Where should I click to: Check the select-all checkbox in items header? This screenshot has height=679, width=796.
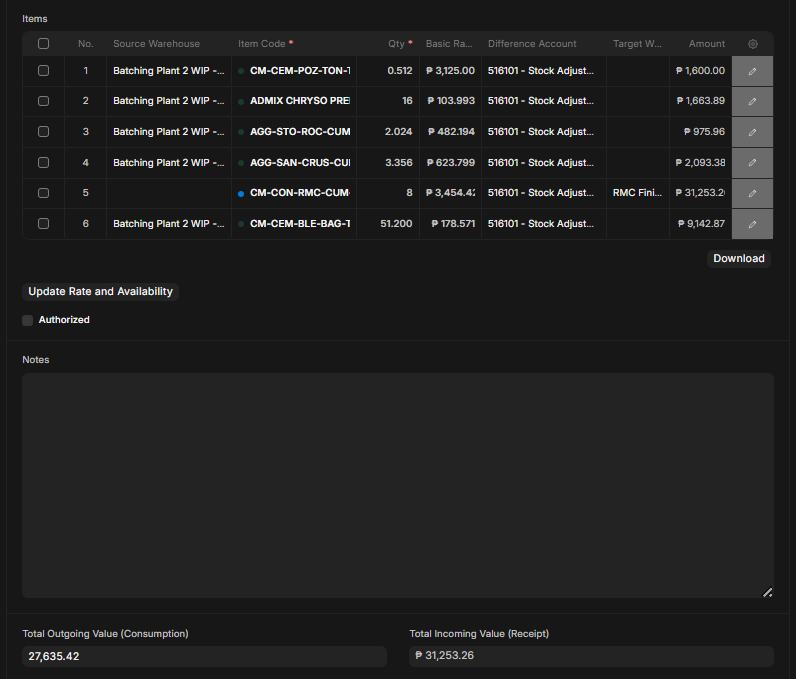coord(43,44)
